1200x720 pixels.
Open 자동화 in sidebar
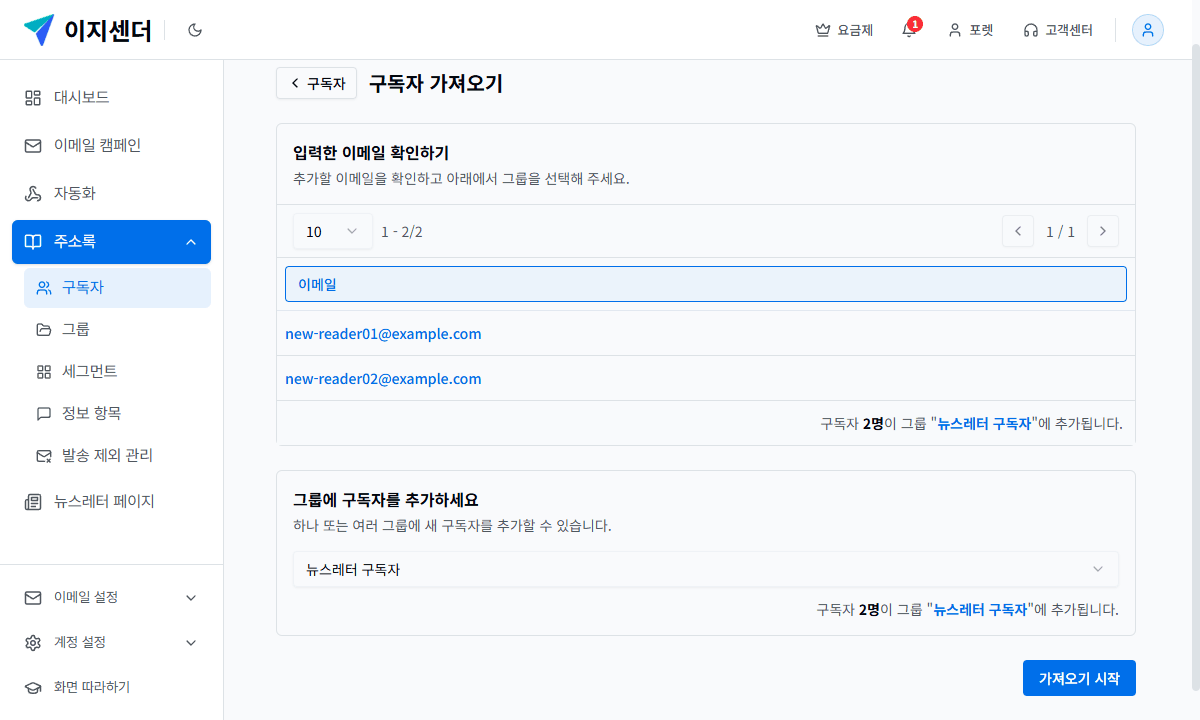click(x=112, y=193)
